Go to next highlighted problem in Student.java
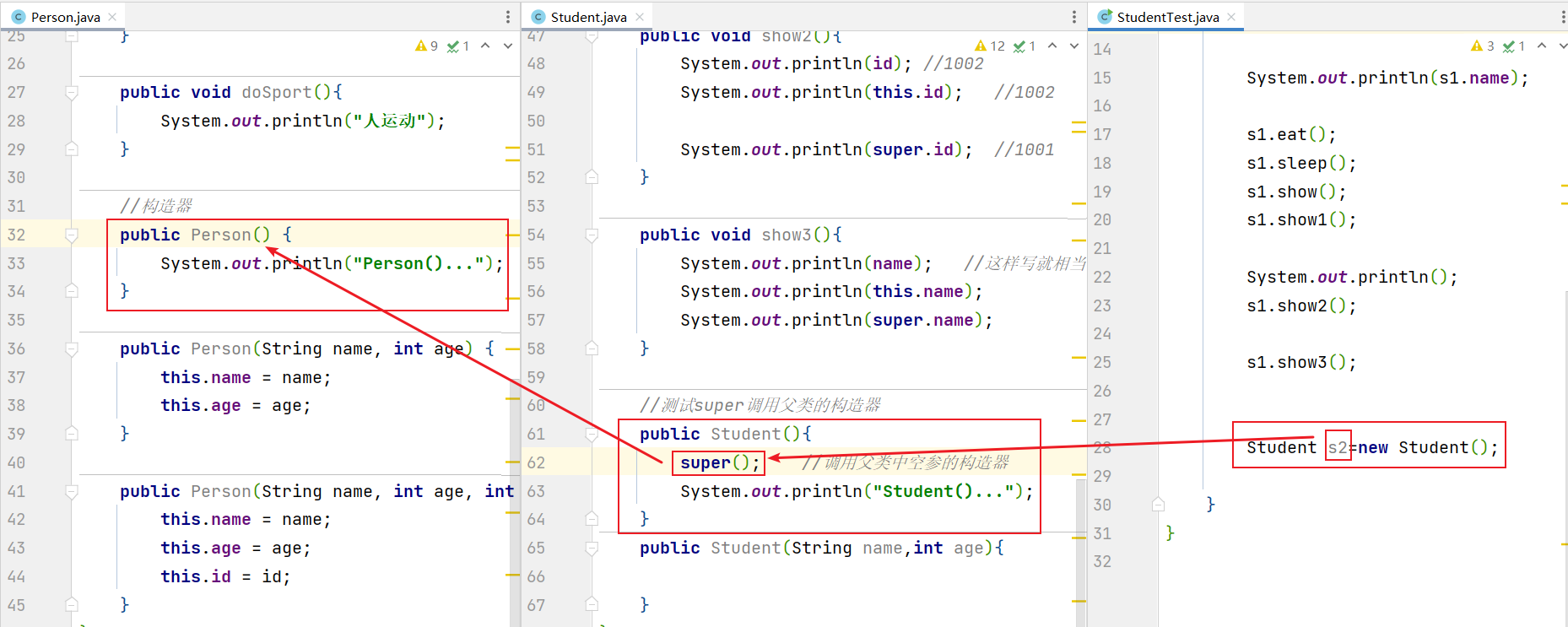The image size is (1568, 627). pos(1073,46)
